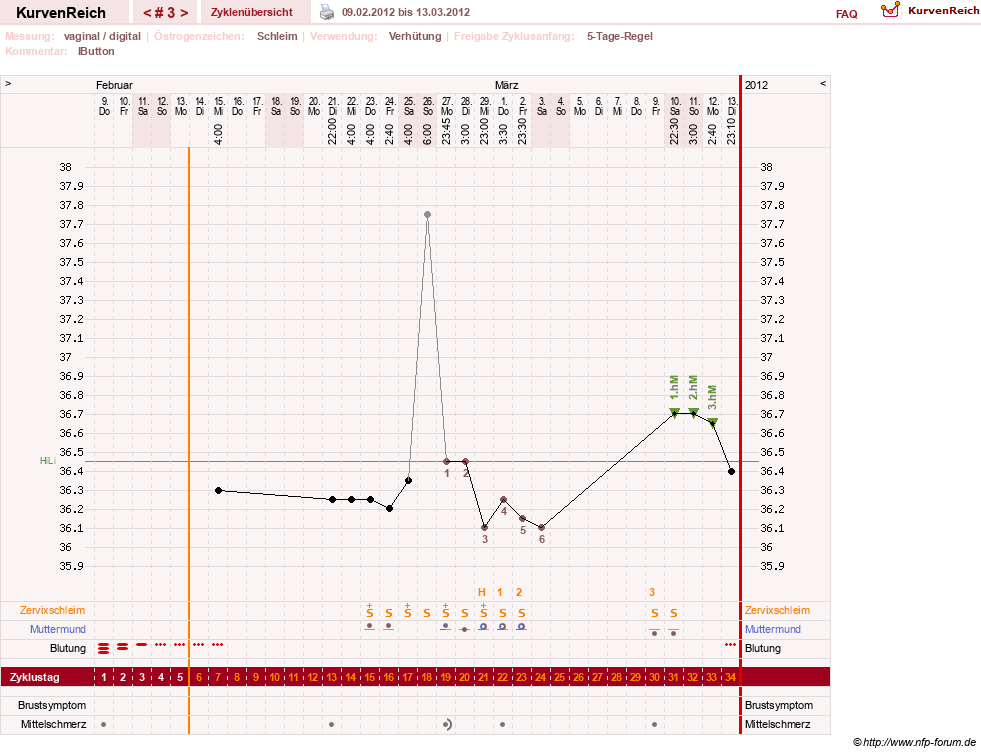Click the left Brustsymptom row label

pyautogui.click(x=52, y=705)
